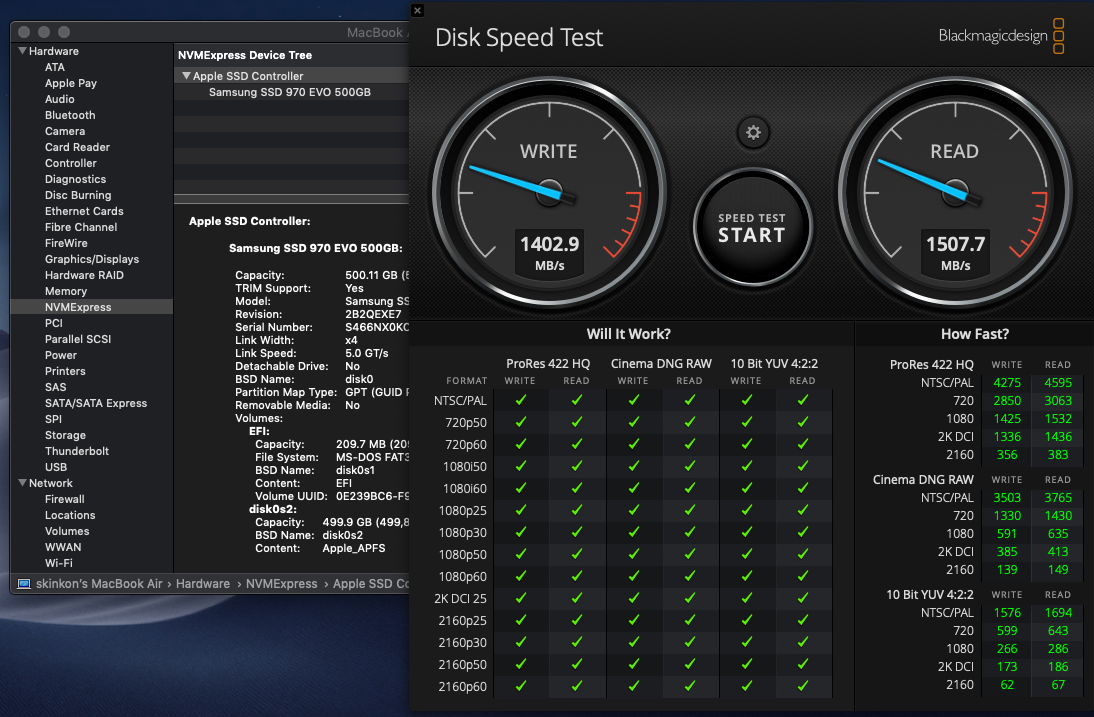The height and width of the screenshot is (717, 1094).
Task: Click the Speed Test Start button
Action: pos(752,229)
